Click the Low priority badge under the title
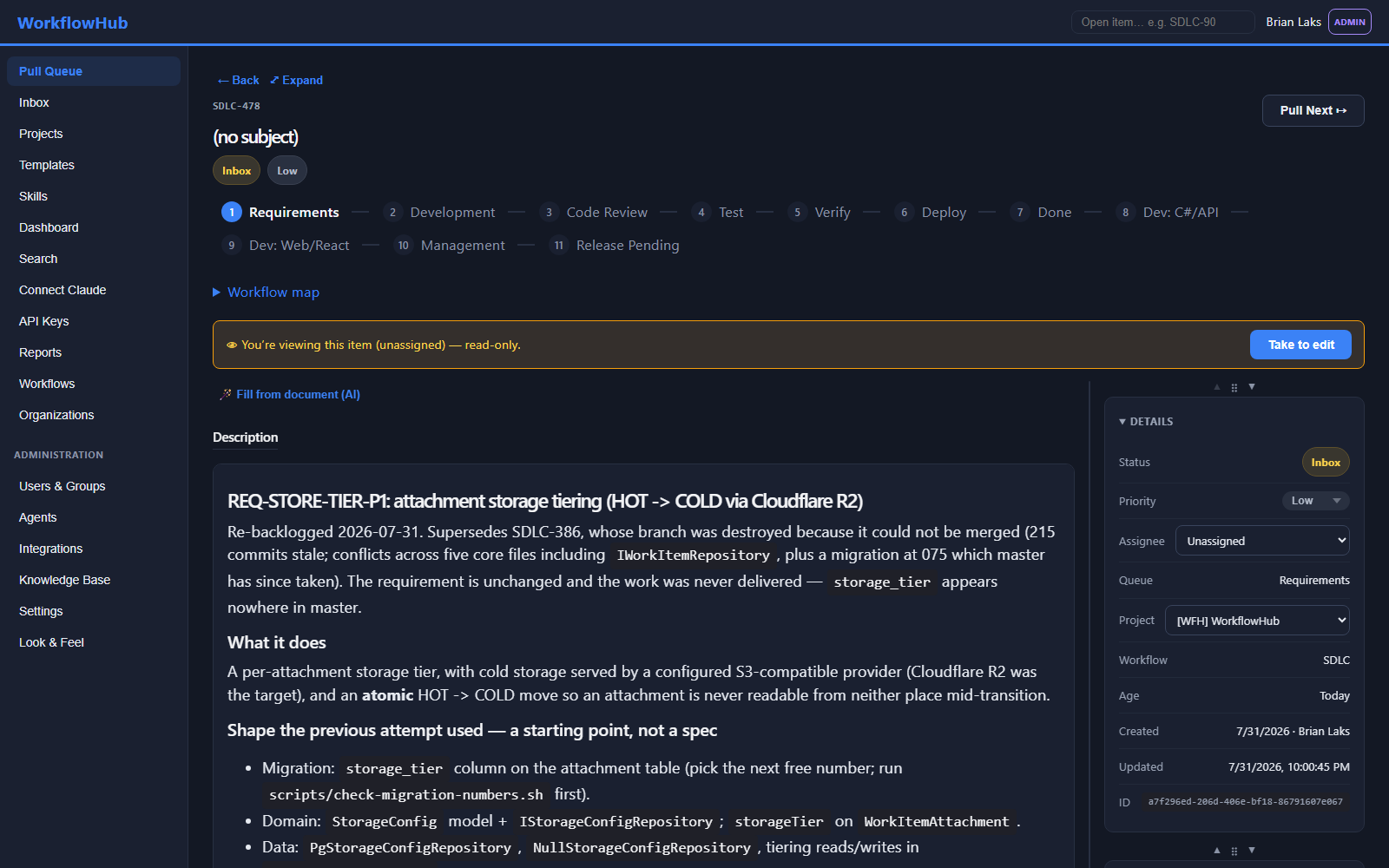The width and height of the screenshot is (1389, 868). pyautogui.click(x=287, y=171)
